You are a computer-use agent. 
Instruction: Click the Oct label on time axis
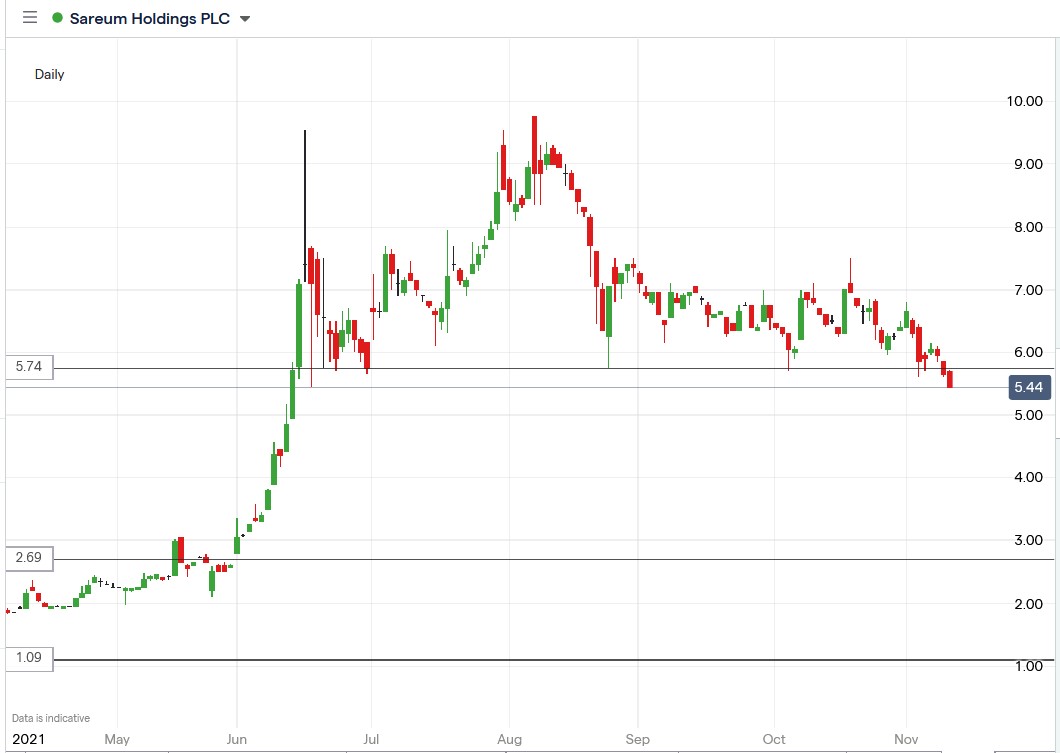coord(774,739)
